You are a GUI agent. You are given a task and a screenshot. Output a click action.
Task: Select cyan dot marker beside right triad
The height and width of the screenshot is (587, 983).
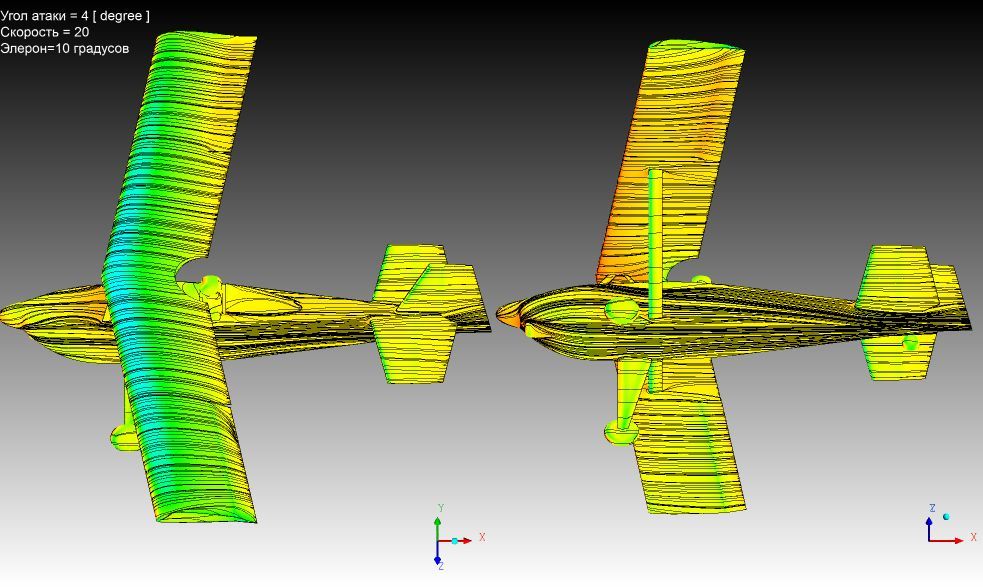pyautogui.click(x=946, y=517)
